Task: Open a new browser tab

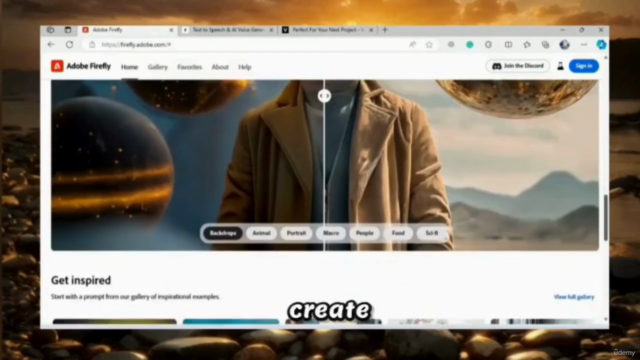Action: click(385, 30)
